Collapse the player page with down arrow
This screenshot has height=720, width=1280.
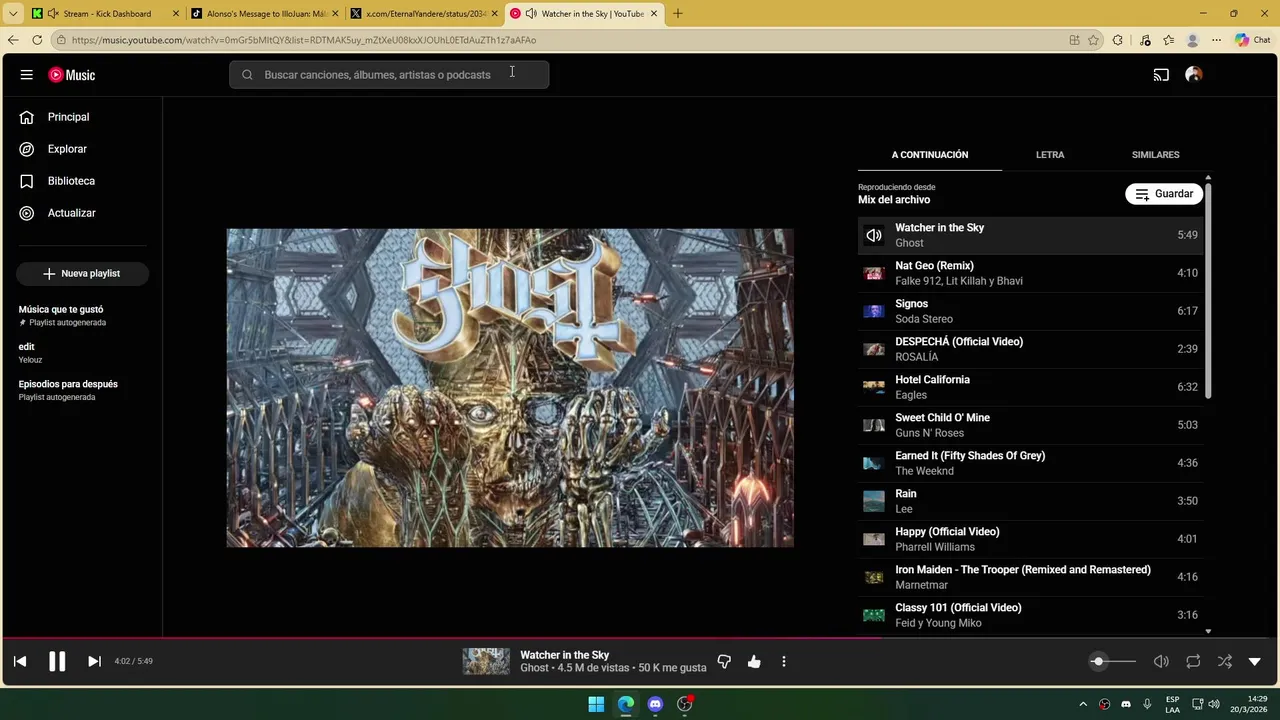(x=1255, y=661)
